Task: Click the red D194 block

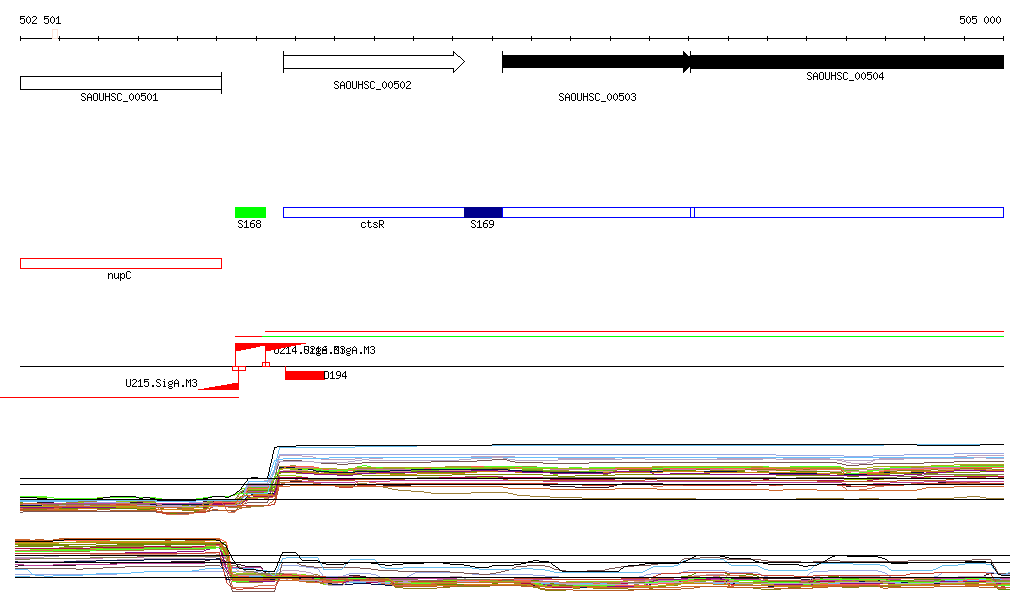Action: coord(304,375)
